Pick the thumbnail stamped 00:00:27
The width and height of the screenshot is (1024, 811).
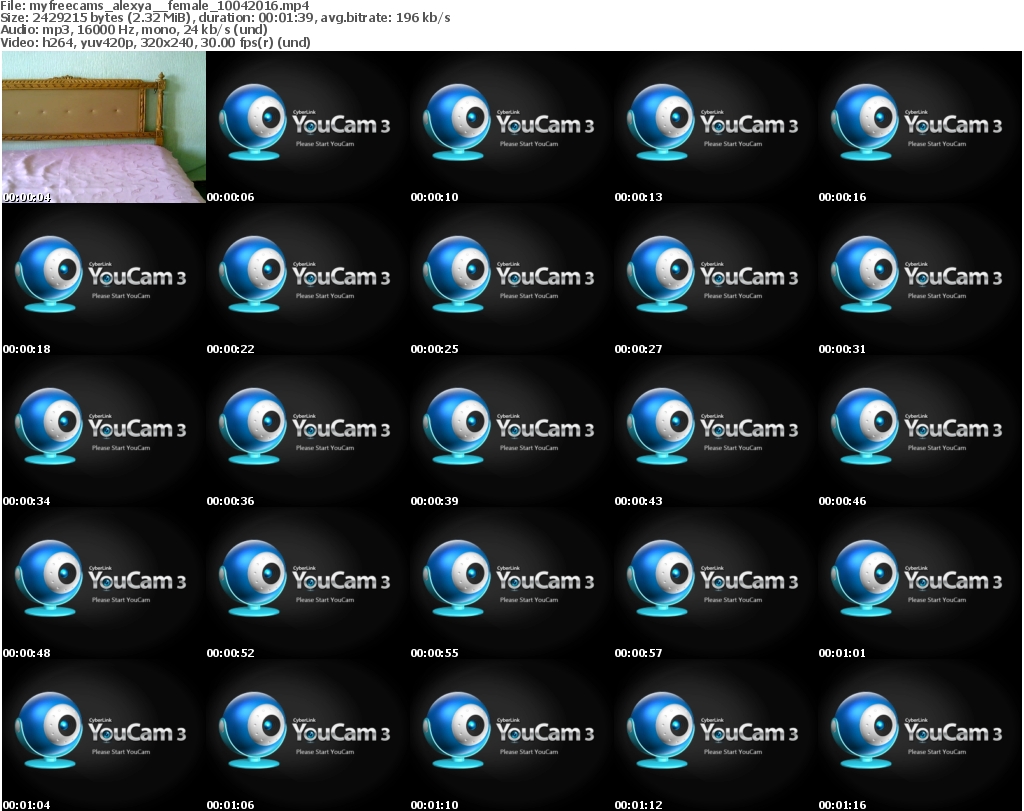tap(716, 279)
